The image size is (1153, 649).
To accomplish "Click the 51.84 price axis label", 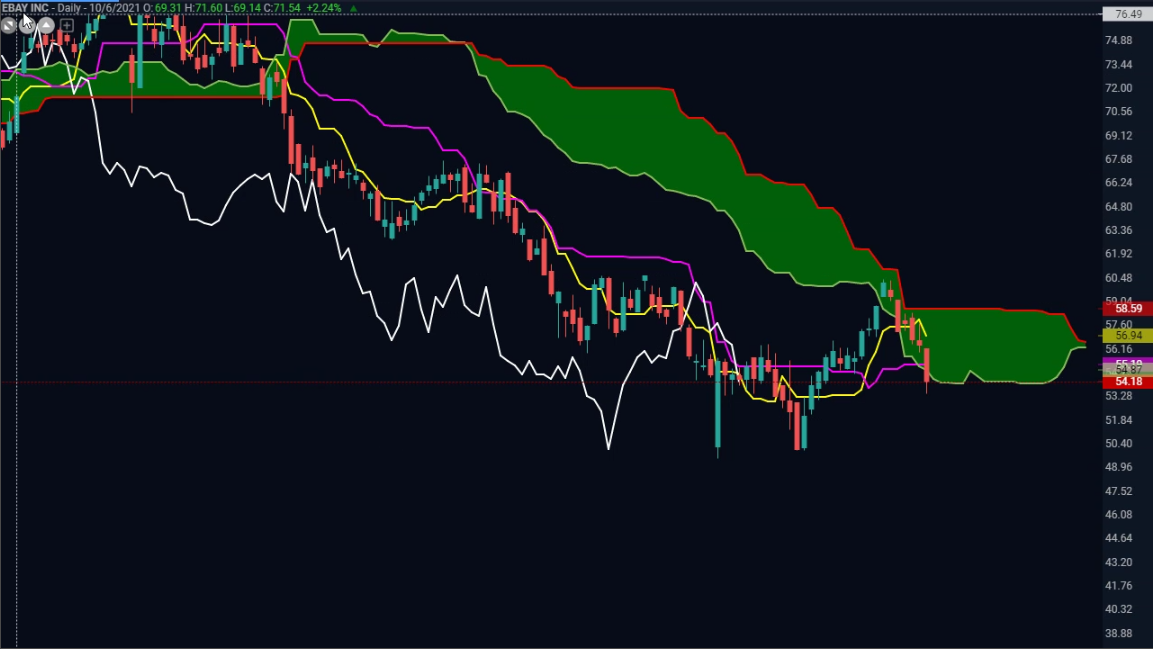I will tap(1118, 420).
